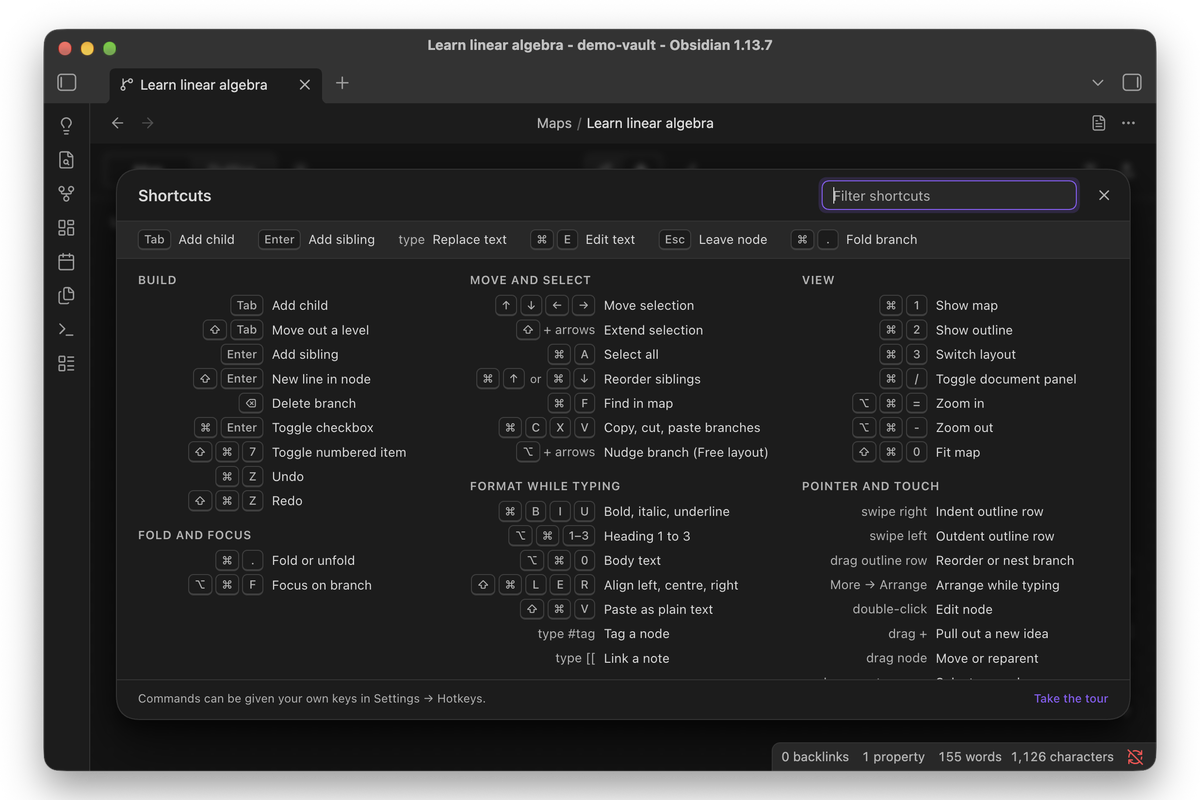The width and height of the screenshot is (1200, 800).
Task: Open the file search ribbon icon
Action: coord(66,160)
